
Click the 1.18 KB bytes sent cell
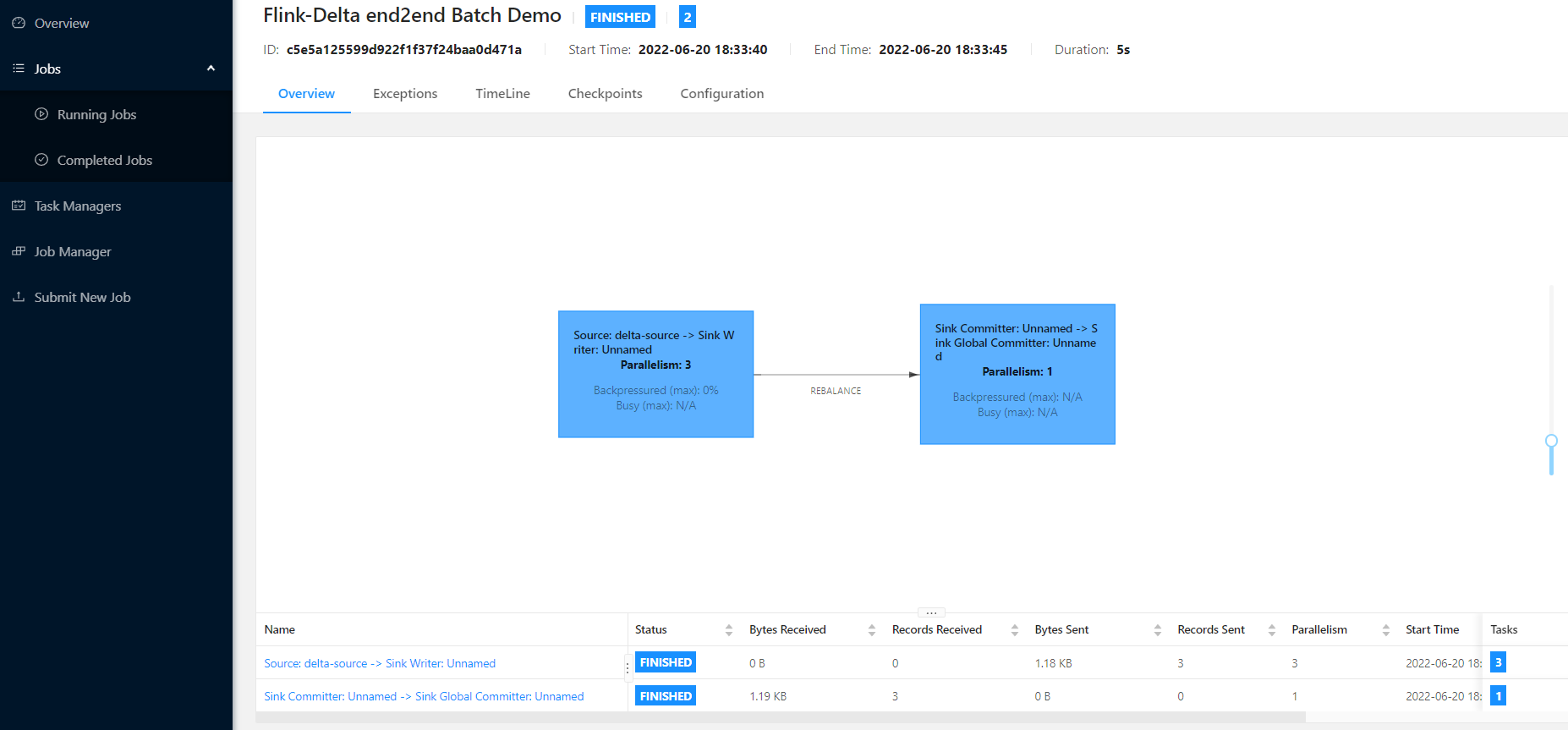1054,663
